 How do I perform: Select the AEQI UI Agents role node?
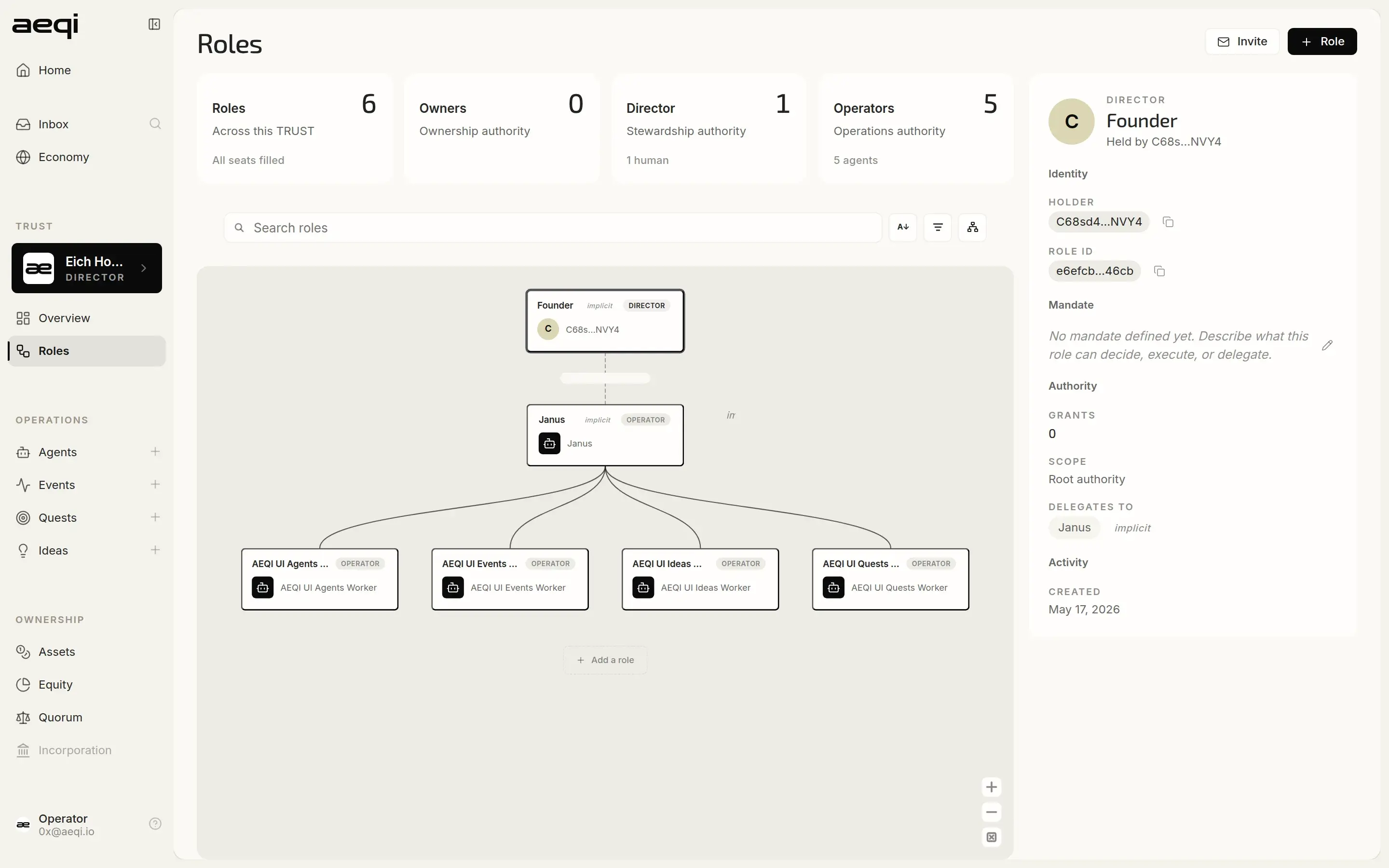coord(320,579)
